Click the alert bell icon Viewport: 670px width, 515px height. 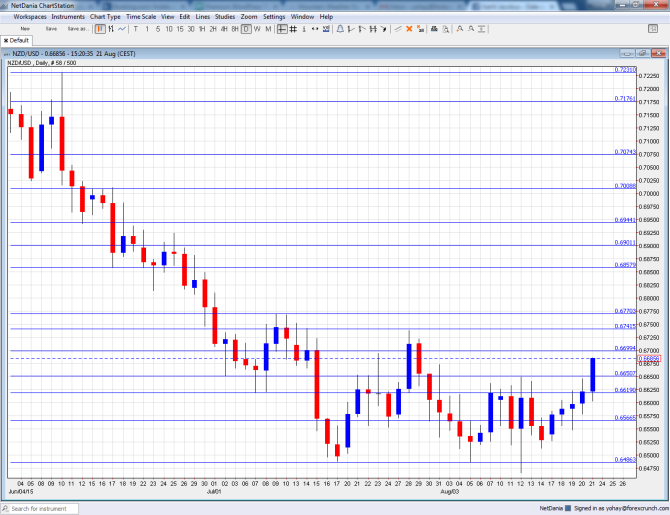click(340, 29)
